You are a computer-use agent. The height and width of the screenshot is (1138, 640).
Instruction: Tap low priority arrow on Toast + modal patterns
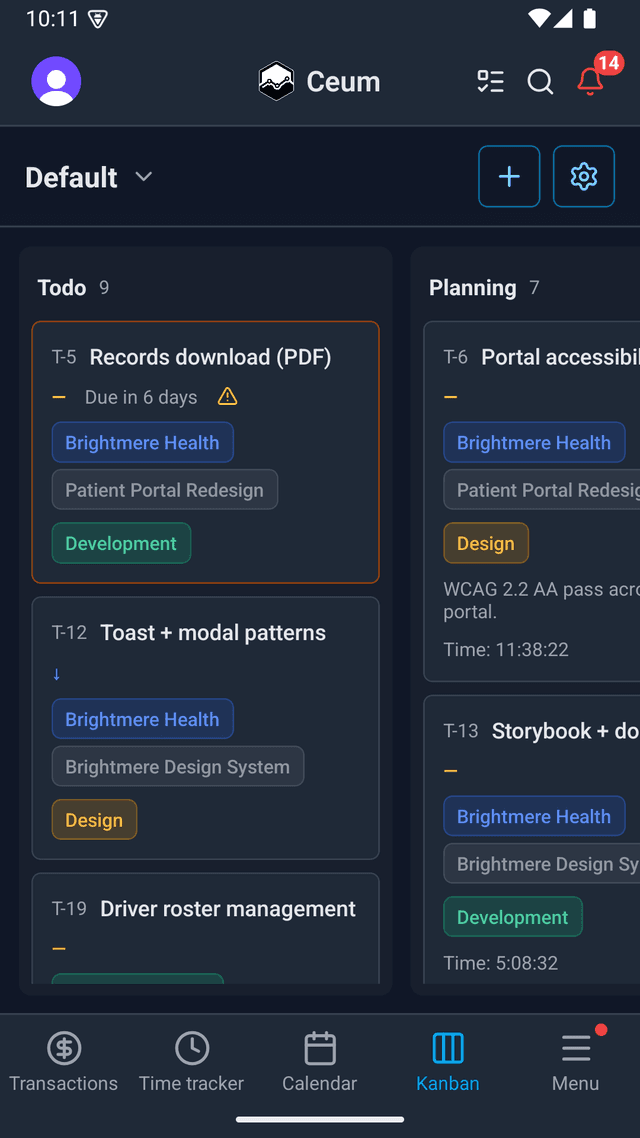tap(57, 674)
